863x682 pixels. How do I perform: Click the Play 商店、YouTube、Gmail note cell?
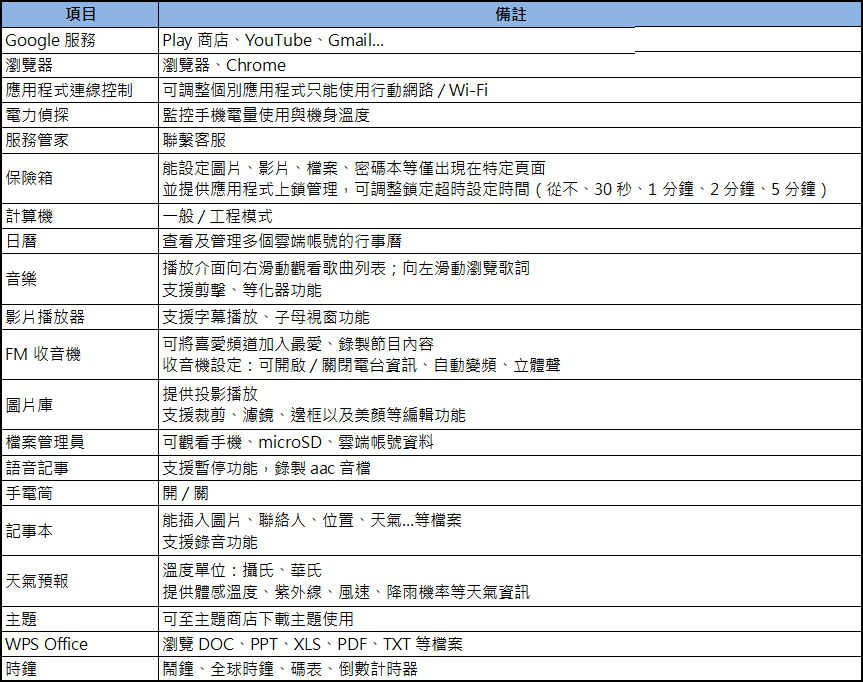[398, 41]
